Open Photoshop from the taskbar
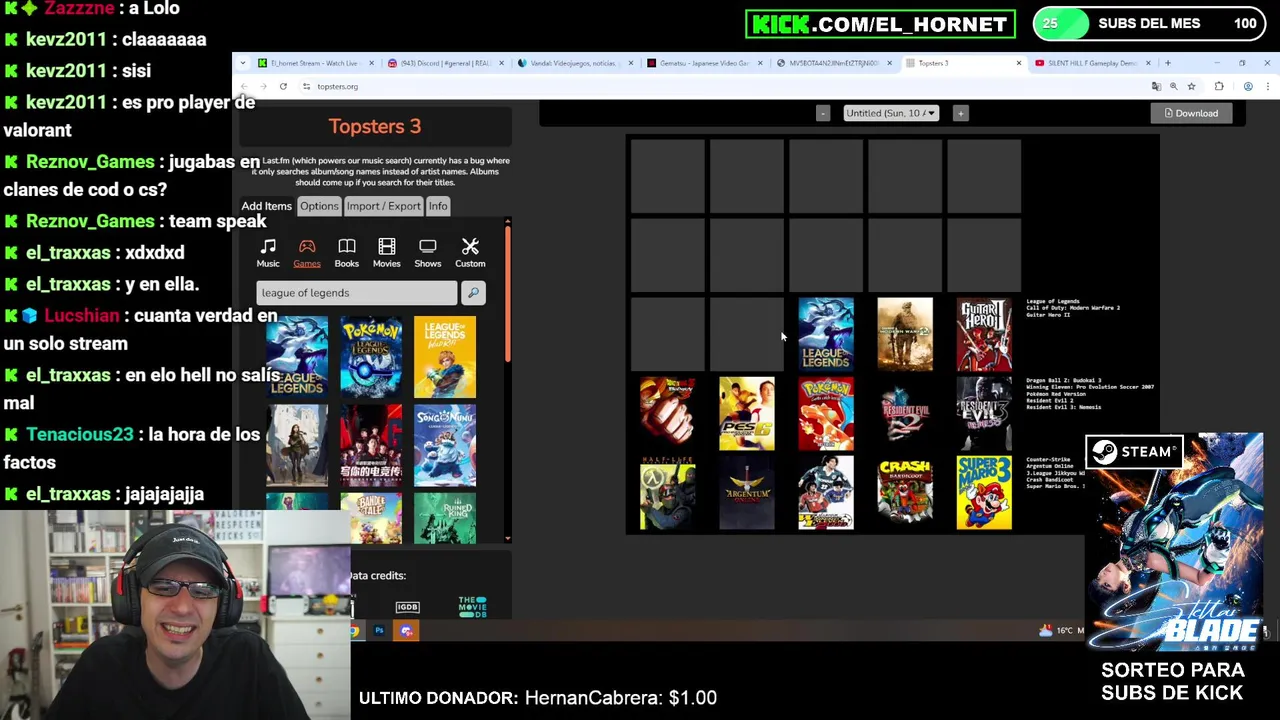1280x720 pixels. pyautogui.click(x=379, y=631)
